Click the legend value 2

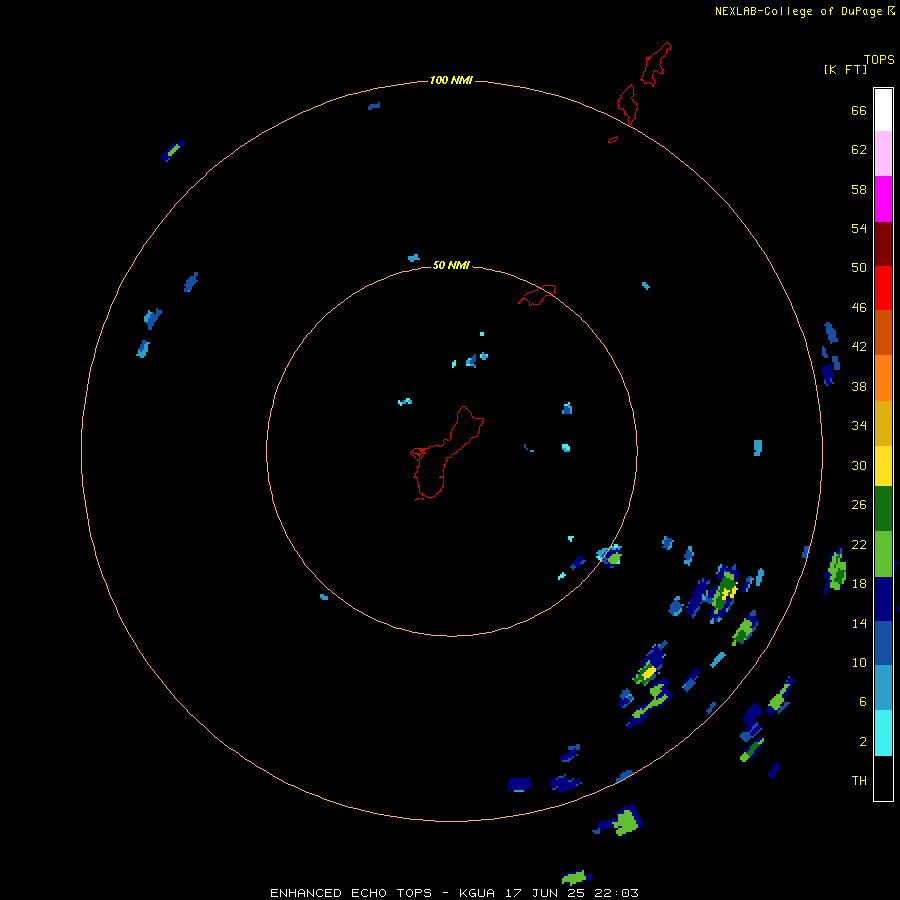click(863, 742)
